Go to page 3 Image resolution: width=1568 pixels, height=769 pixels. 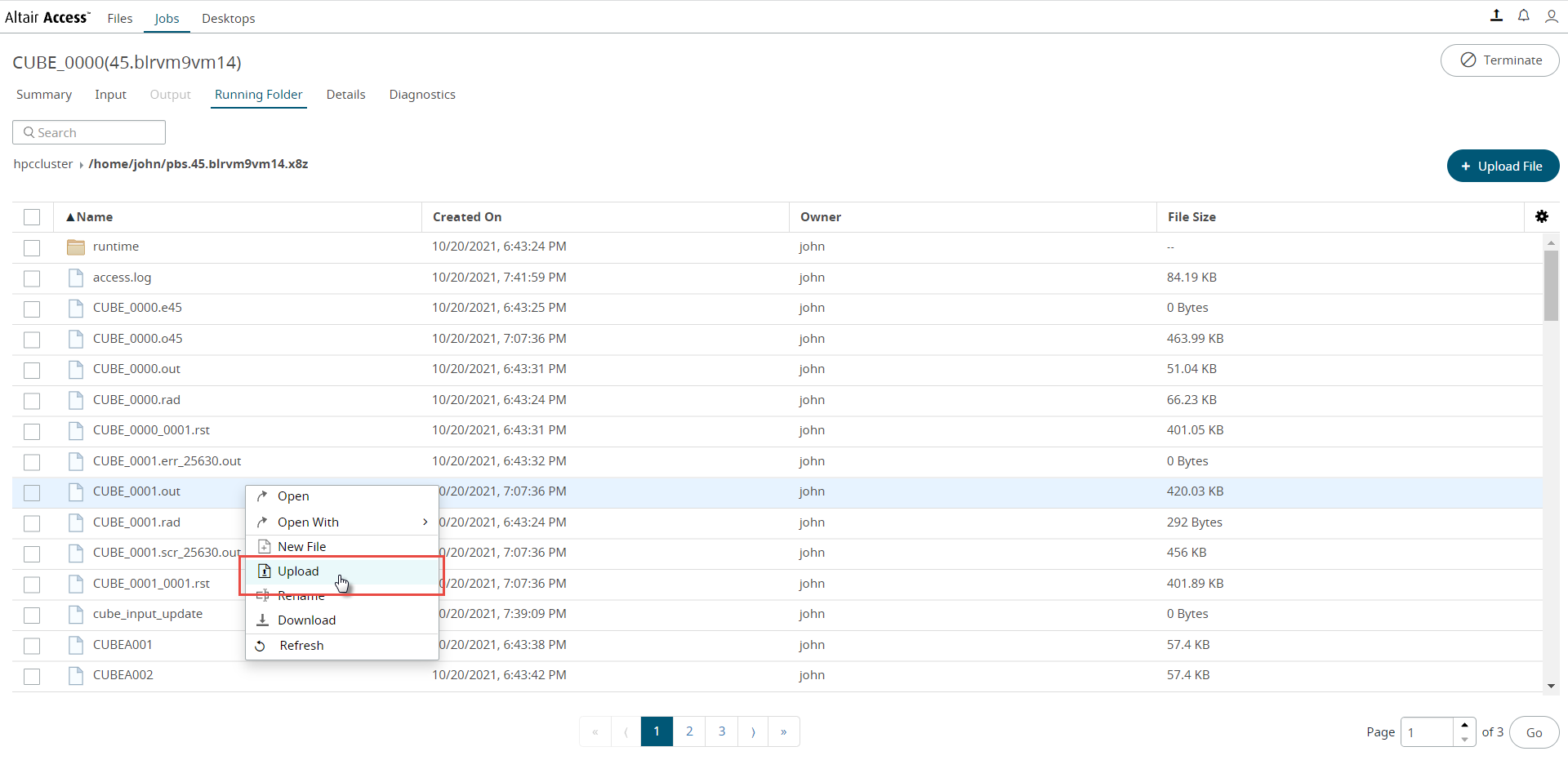coord(722,731)
